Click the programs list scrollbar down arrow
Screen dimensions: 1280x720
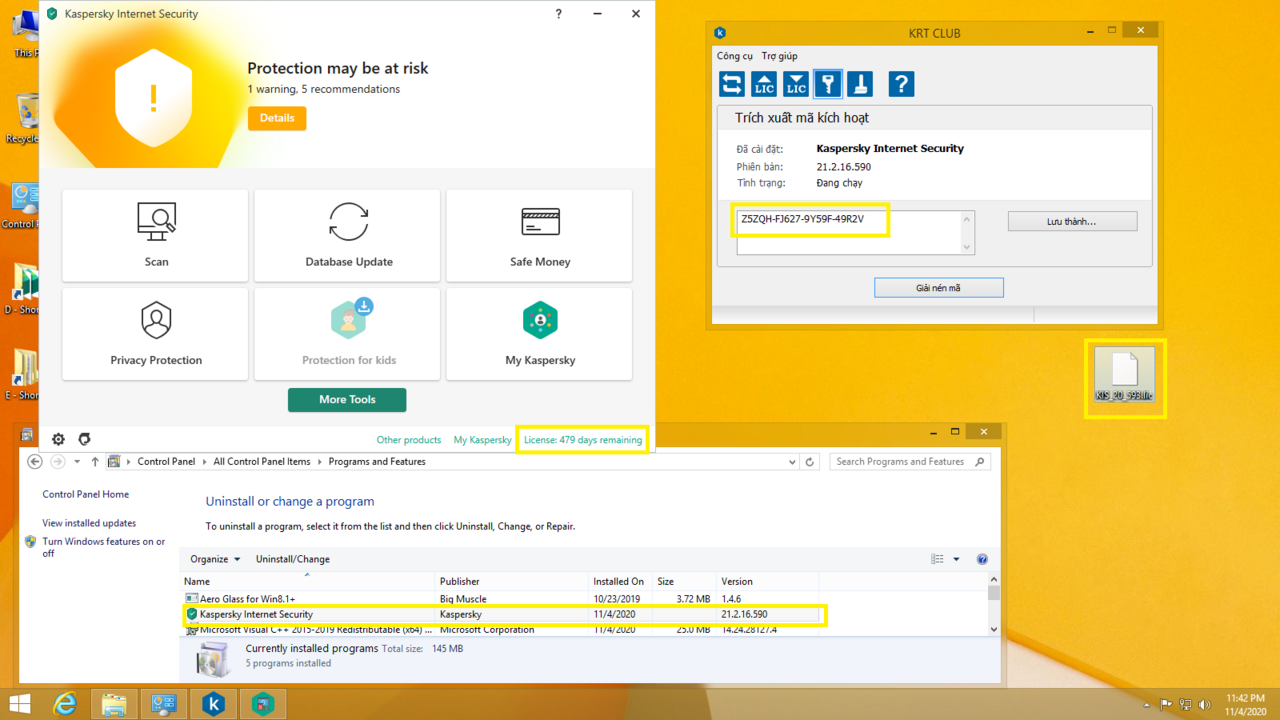(993, 629)
